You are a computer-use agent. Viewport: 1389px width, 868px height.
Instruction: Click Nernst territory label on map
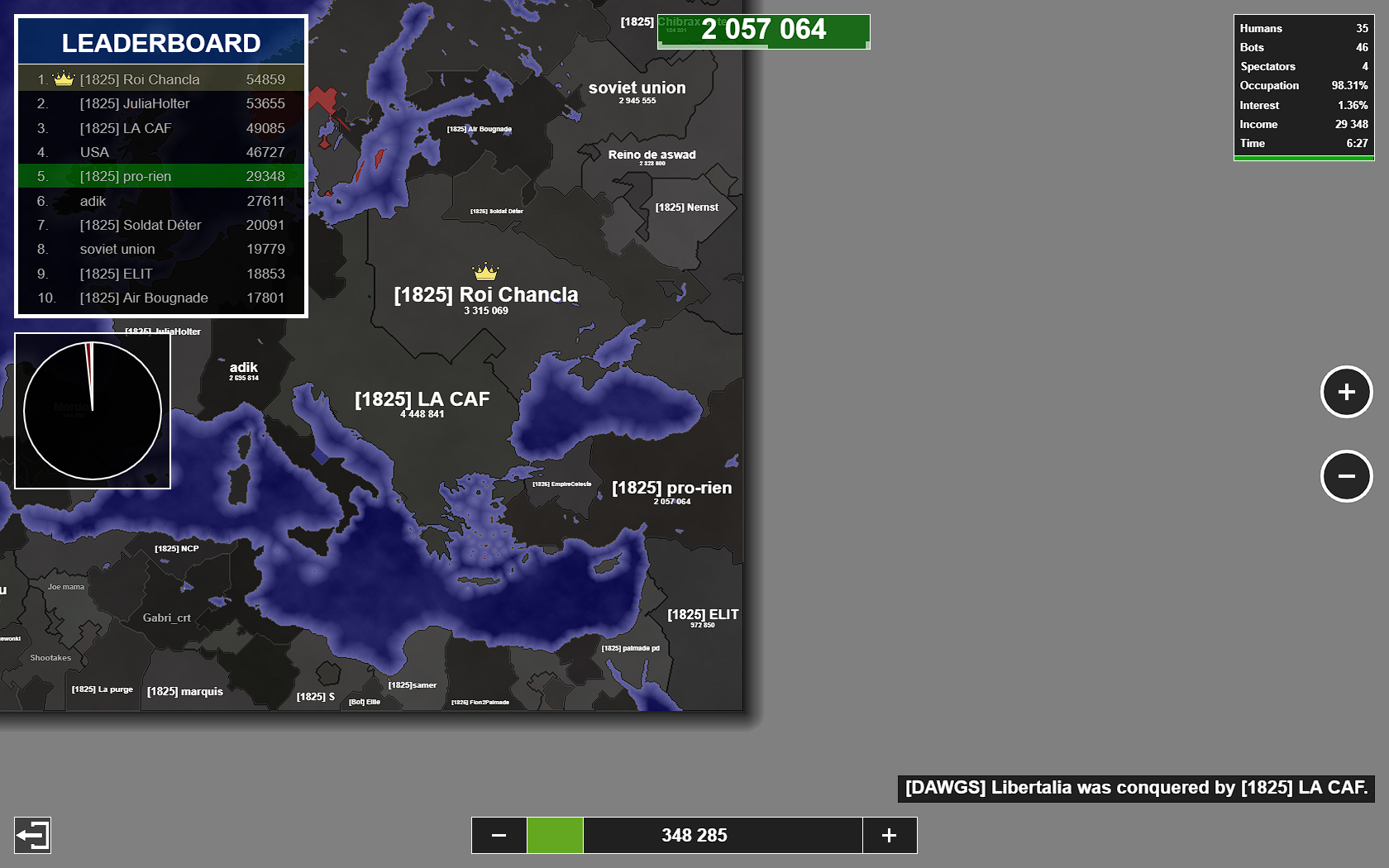(687, 207)
